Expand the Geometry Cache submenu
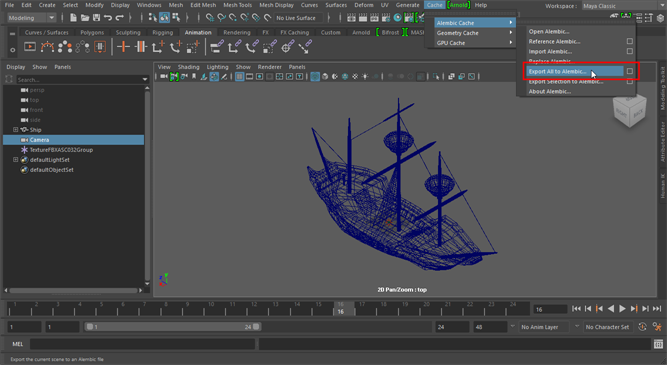Viewport: 667px width, 365px height. pyautogui.click(x=474, y=33)
